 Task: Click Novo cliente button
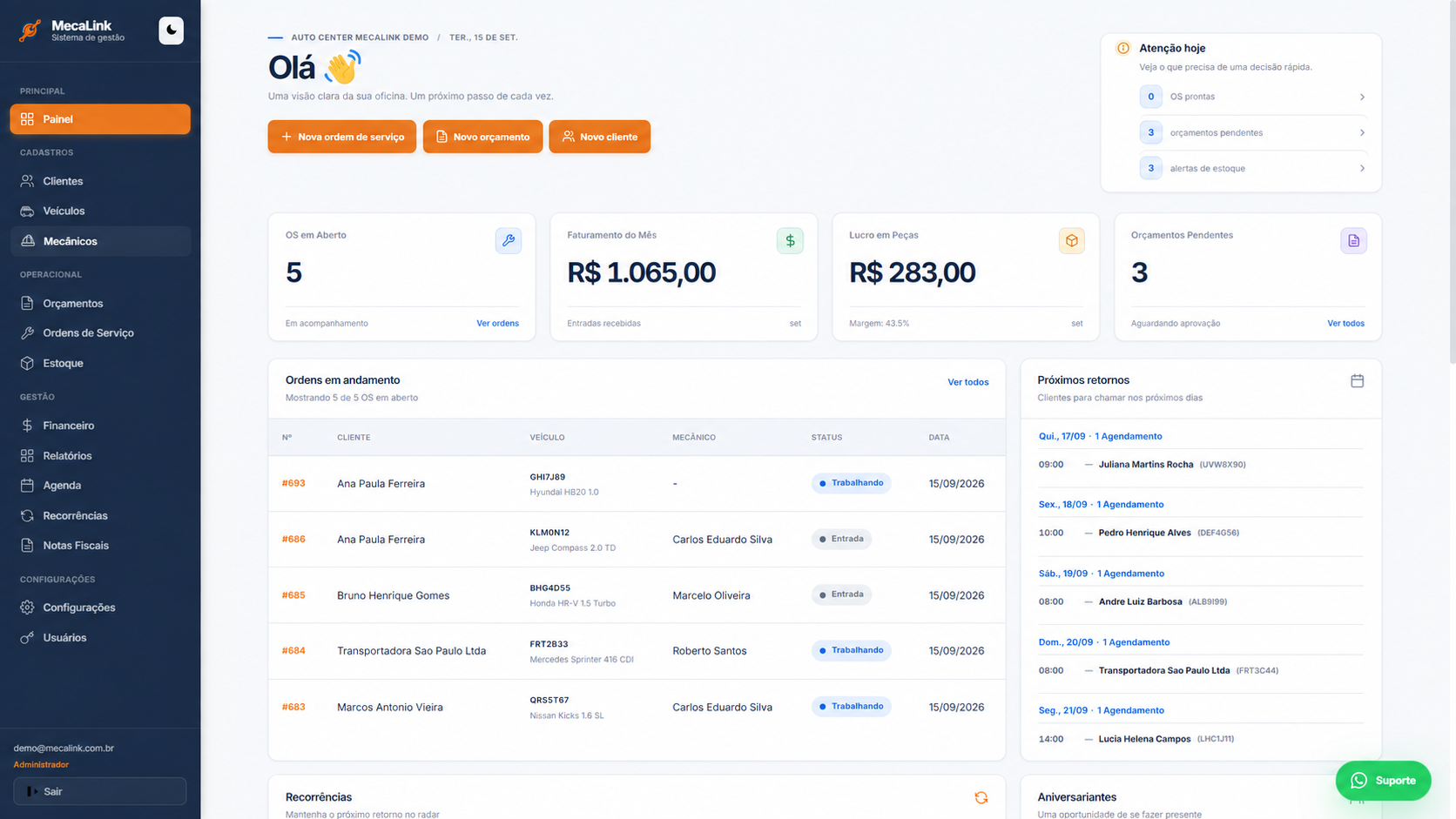pos(599,137)
